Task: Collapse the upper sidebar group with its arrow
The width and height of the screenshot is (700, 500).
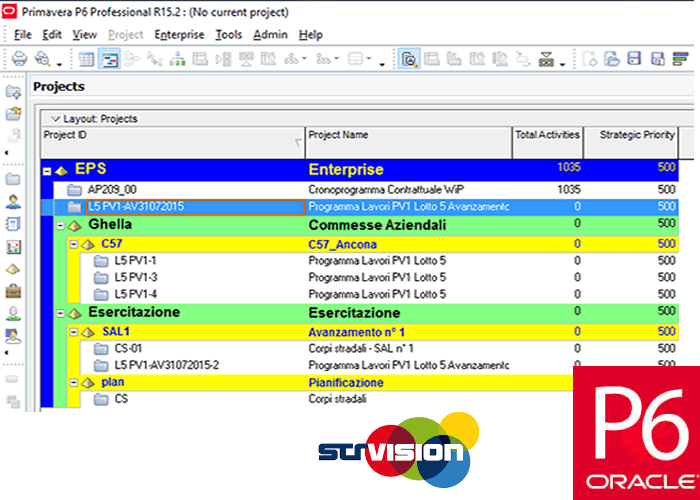Action: [7, 153]
